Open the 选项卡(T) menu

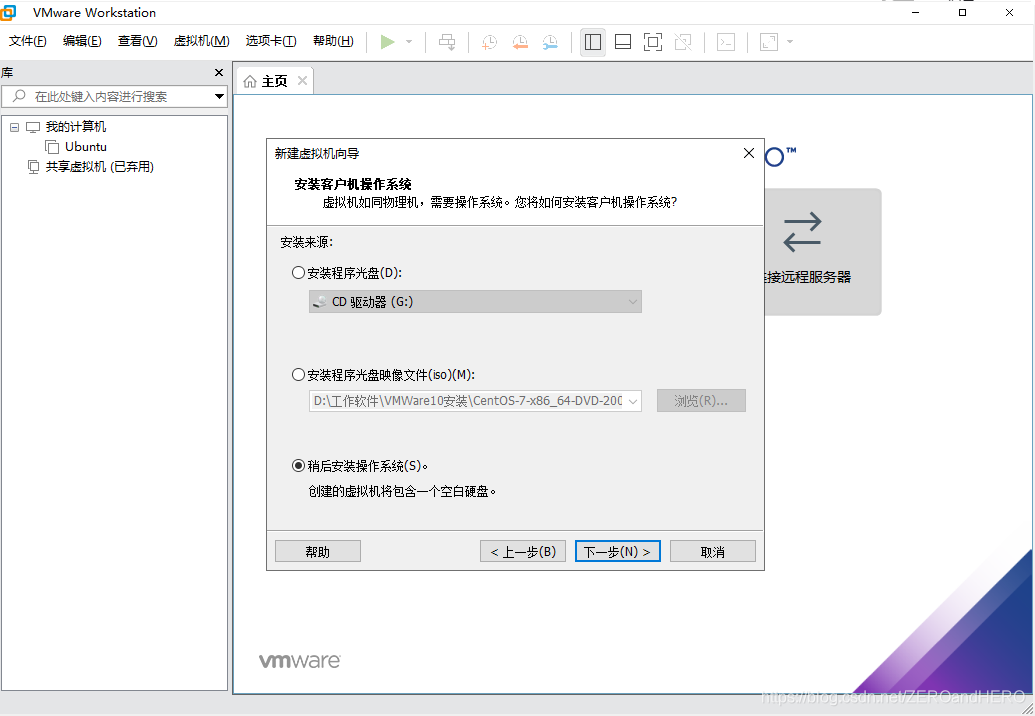click(x=271, y=41)
